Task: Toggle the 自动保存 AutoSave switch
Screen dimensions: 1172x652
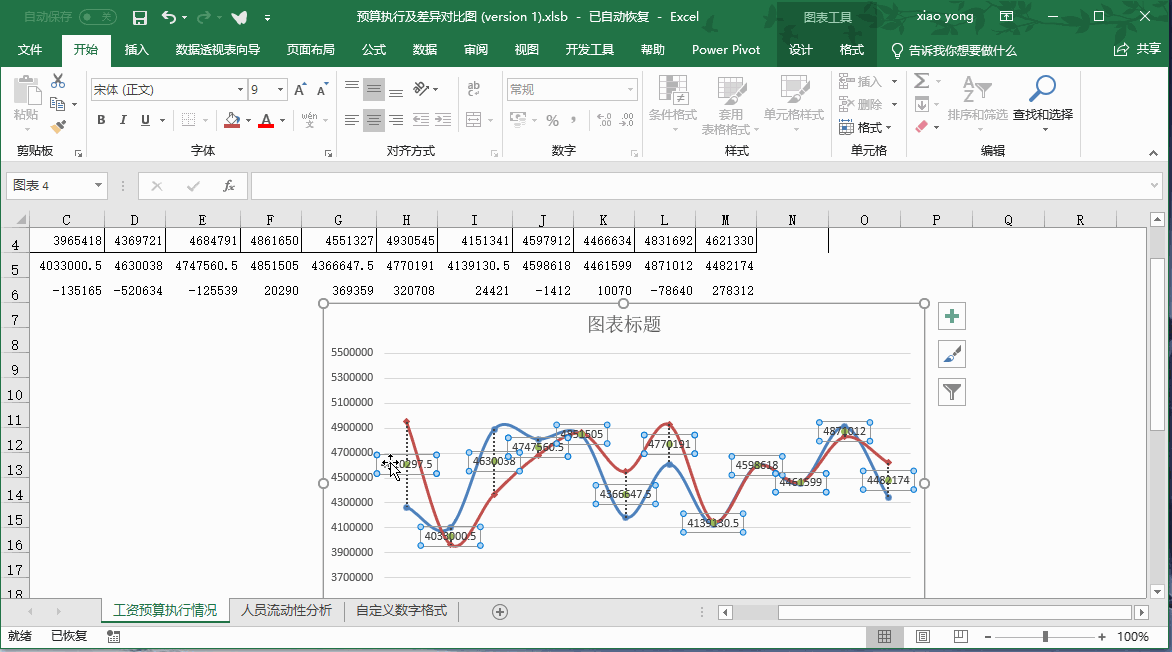Action: point(98,16)
